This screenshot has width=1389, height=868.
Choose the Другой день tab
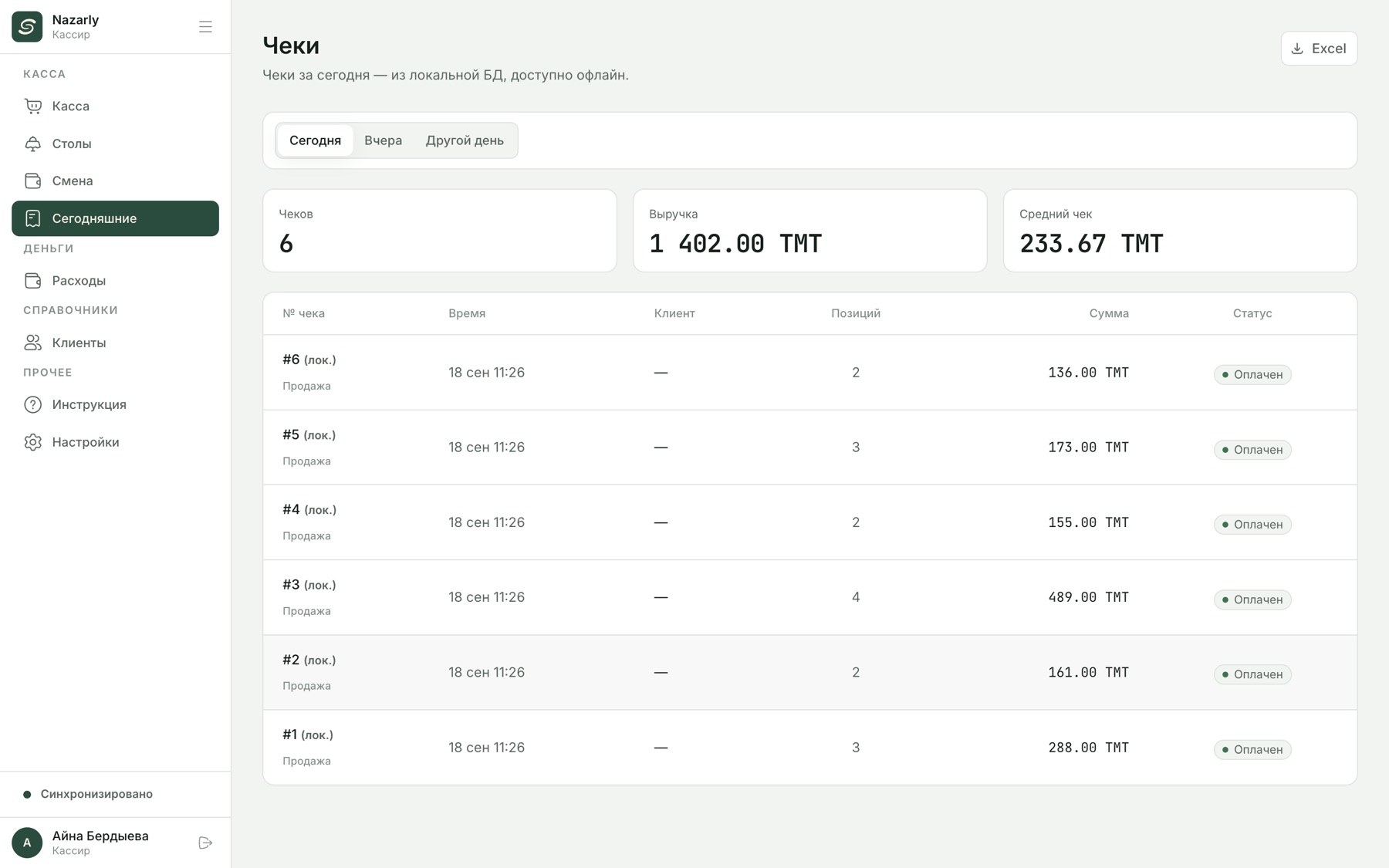[x=465, y=140]
